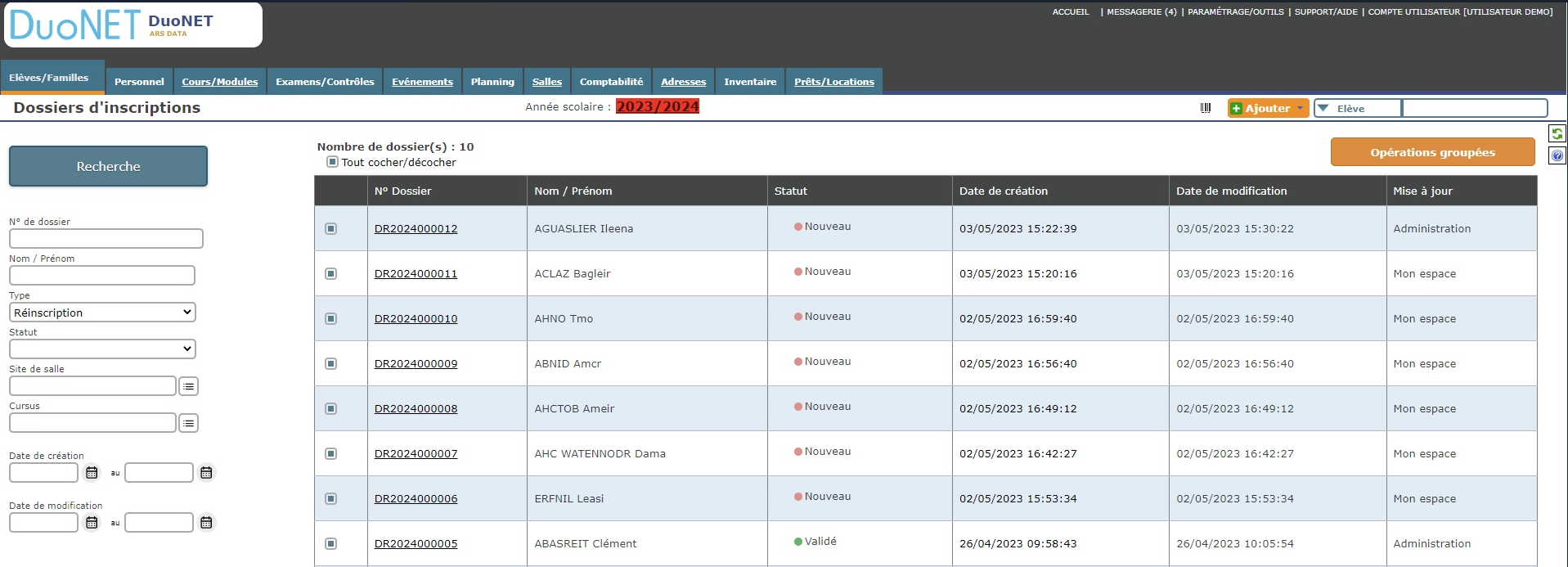1568x567 pixels.
Task: Open Date de modification start calendar
Action: 92,523
